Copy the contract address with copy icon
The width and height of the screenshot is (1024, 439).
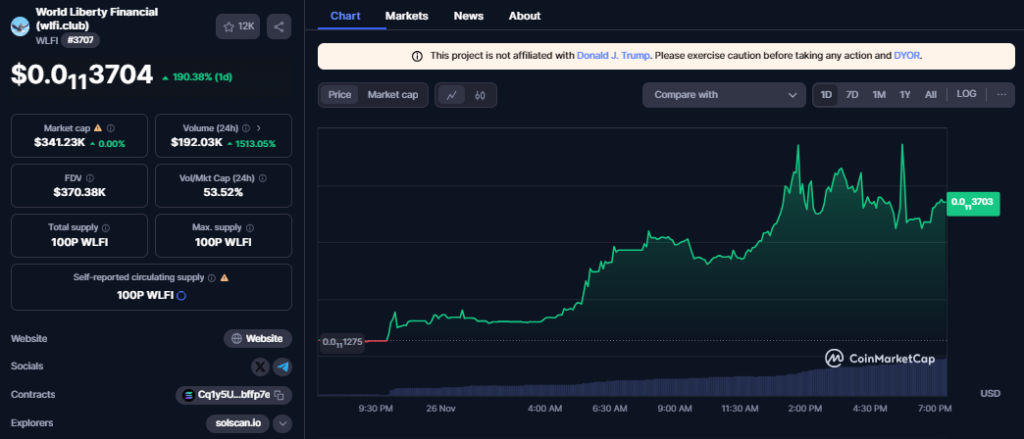click(x=279, y=395)
